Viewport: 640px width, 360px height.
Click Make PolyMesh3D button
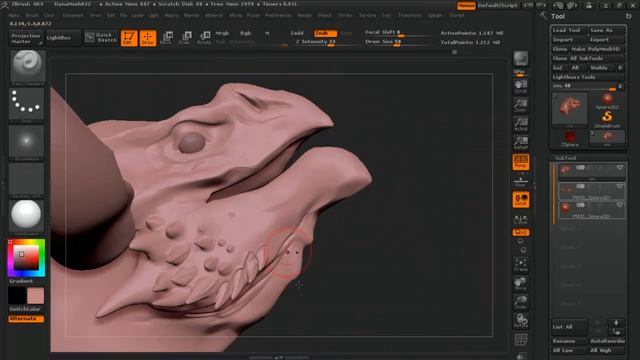click(x=597, y=49)
